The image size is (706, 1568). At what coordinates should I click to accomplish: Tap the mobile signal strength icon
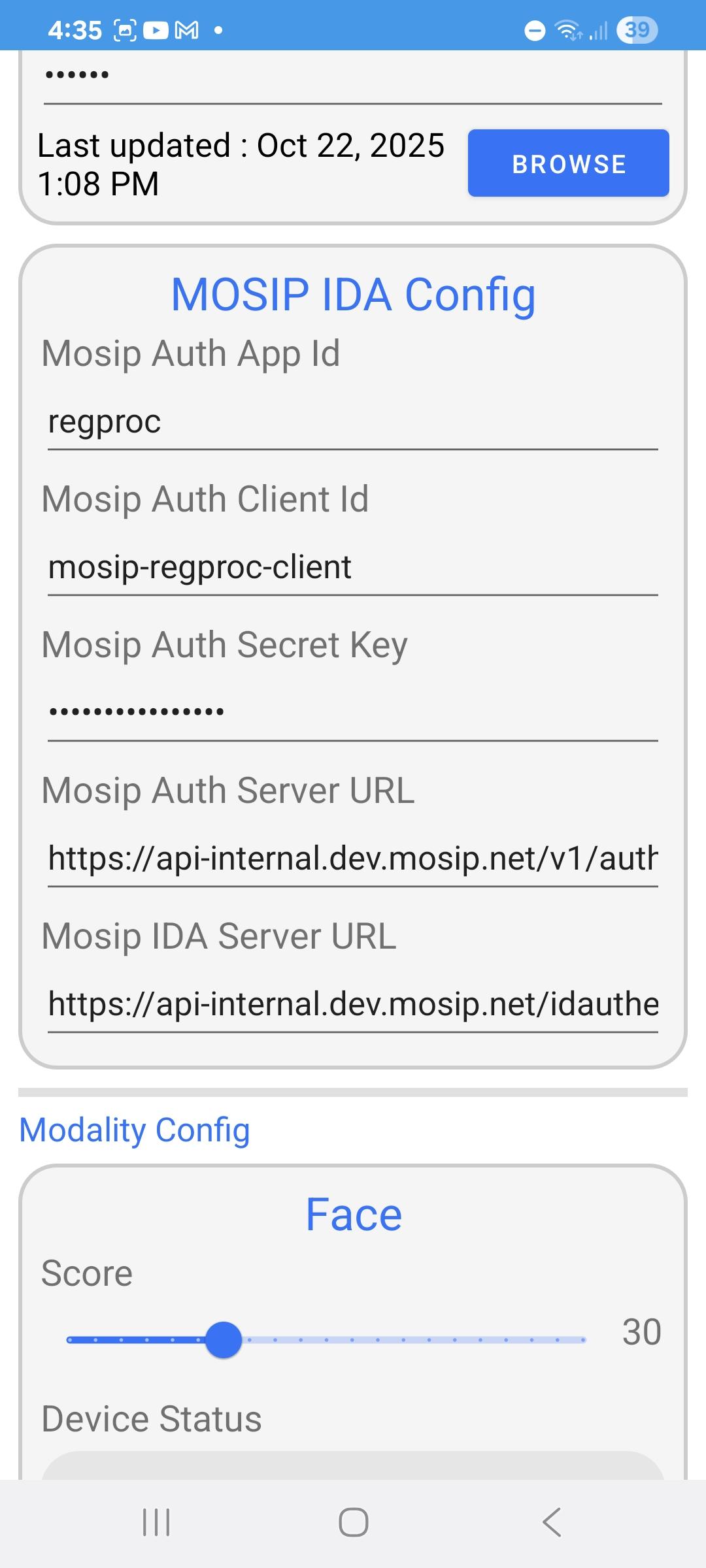point(598,30)
